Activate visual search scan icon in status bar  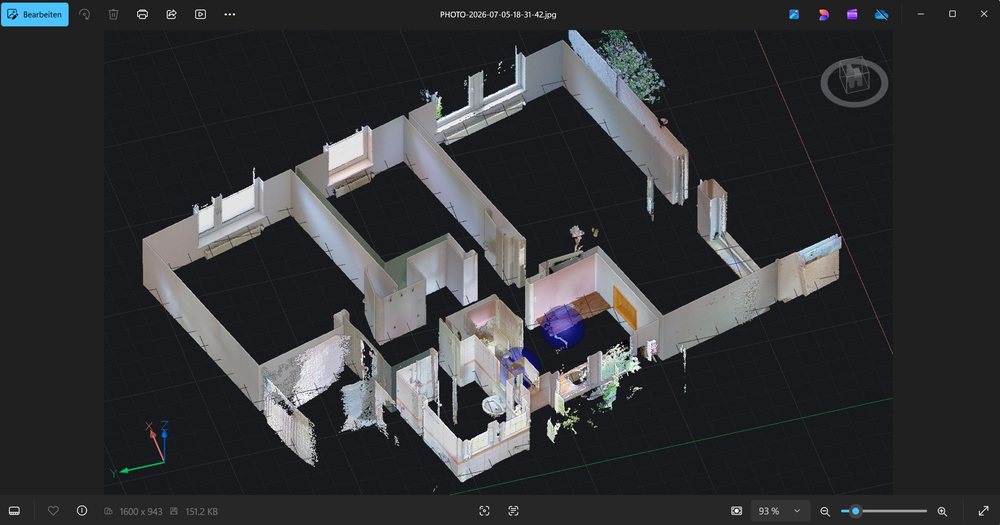click(484, 511)
